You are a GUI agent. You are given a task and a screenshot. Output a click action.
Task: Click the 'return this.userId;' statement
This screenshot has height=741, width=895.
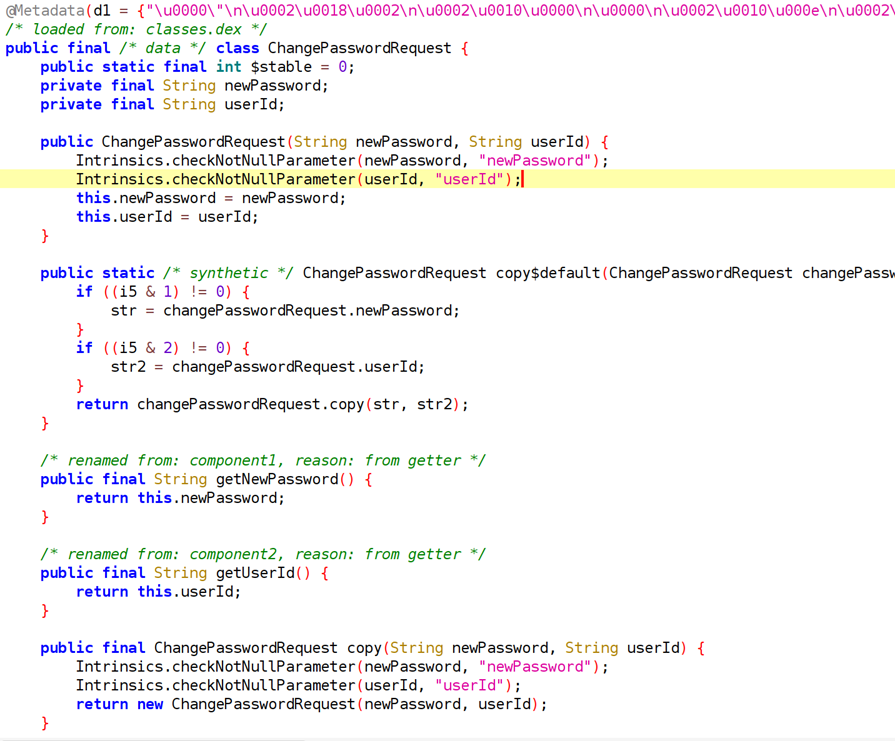(x=159, y=591)
